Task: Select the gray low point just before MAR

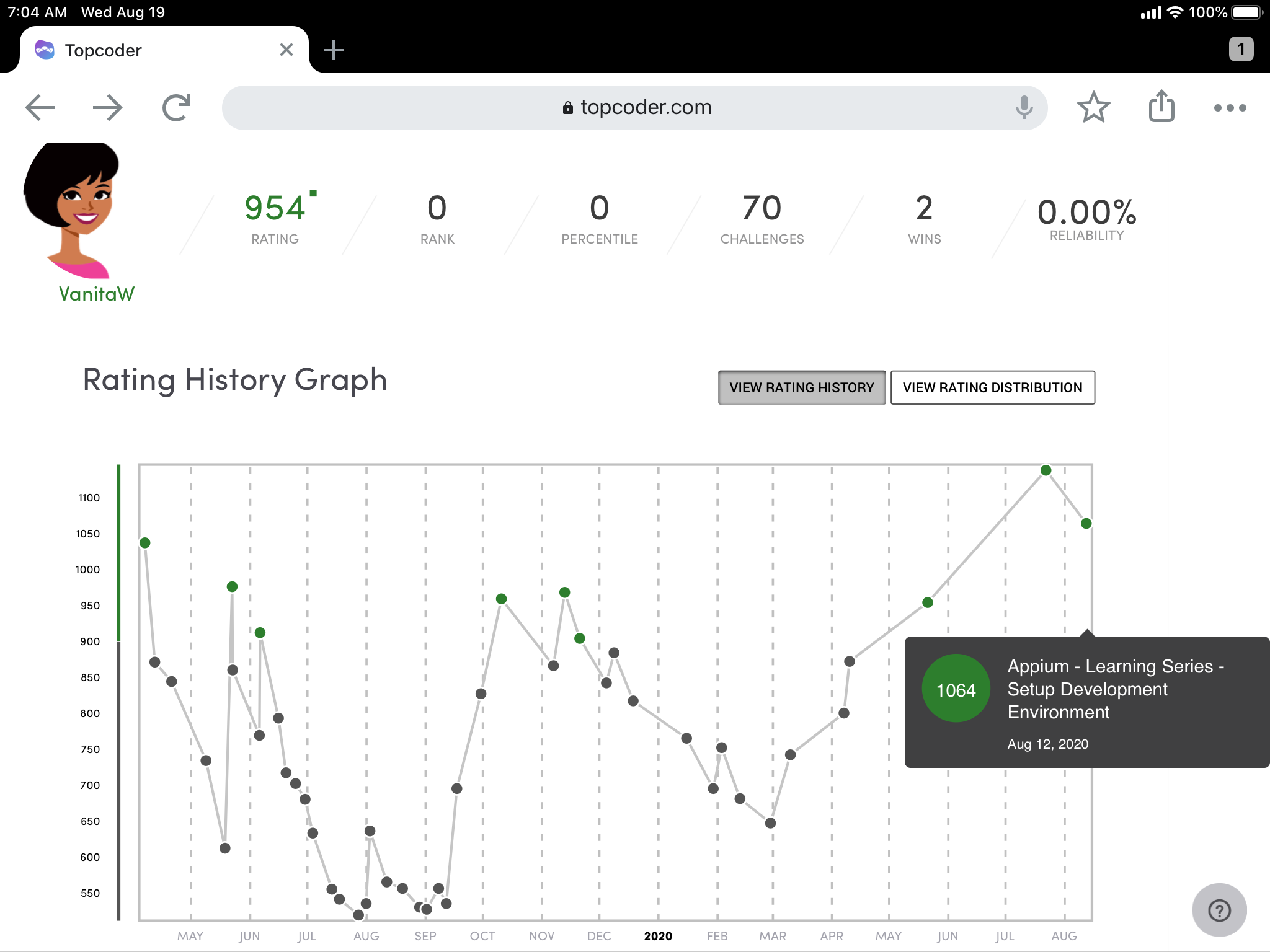Action: (770, 823)
